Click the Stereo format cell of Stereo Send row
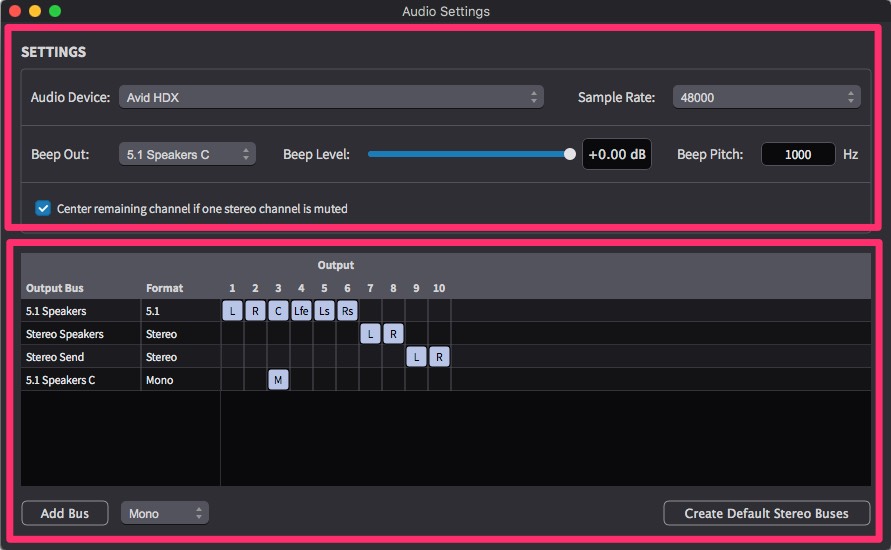Screen dimensions: 891x550 coord(181,357)
